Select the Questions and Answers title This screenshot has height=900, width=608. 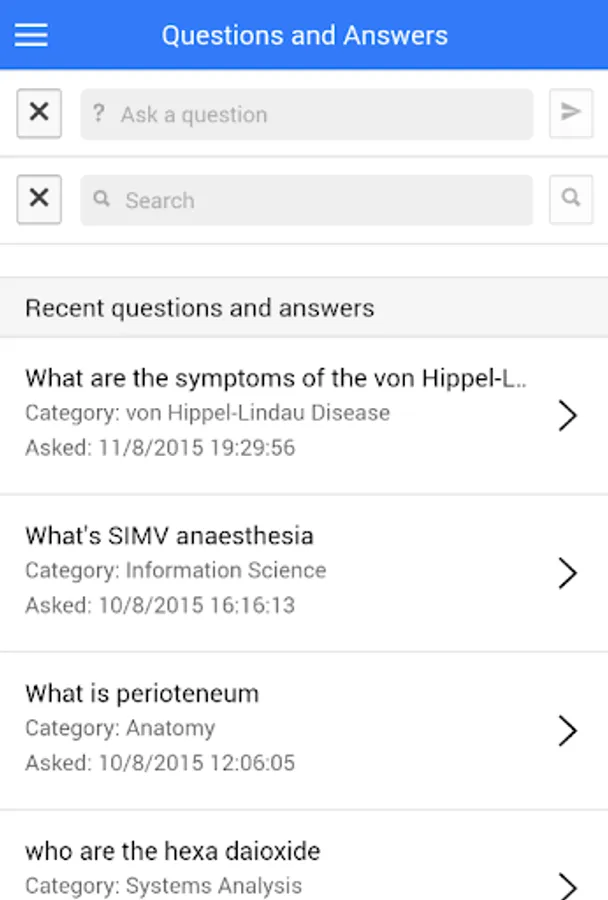(304, 36)
